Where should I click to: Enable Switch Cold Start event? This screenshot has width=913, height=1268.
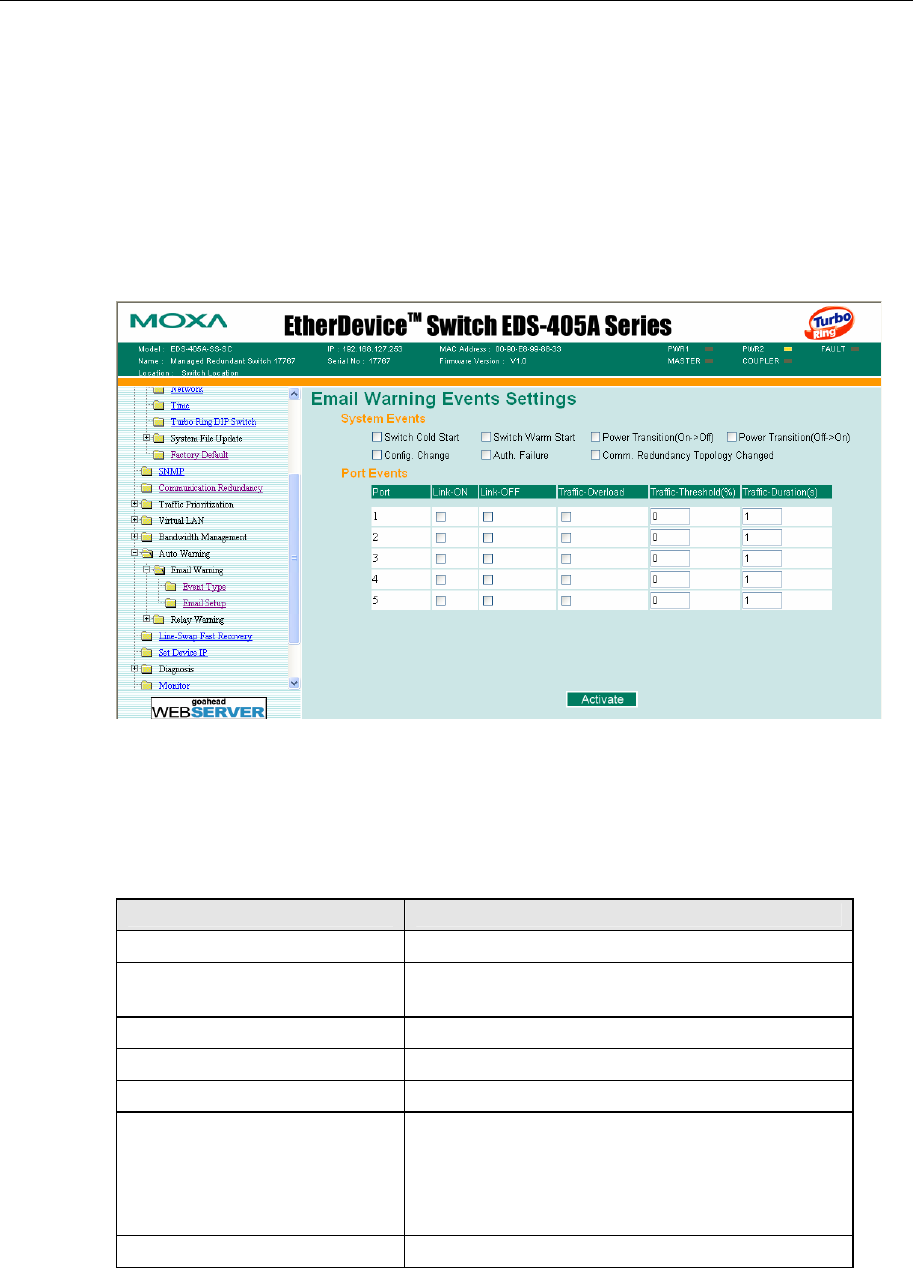[x=377, y=438]
